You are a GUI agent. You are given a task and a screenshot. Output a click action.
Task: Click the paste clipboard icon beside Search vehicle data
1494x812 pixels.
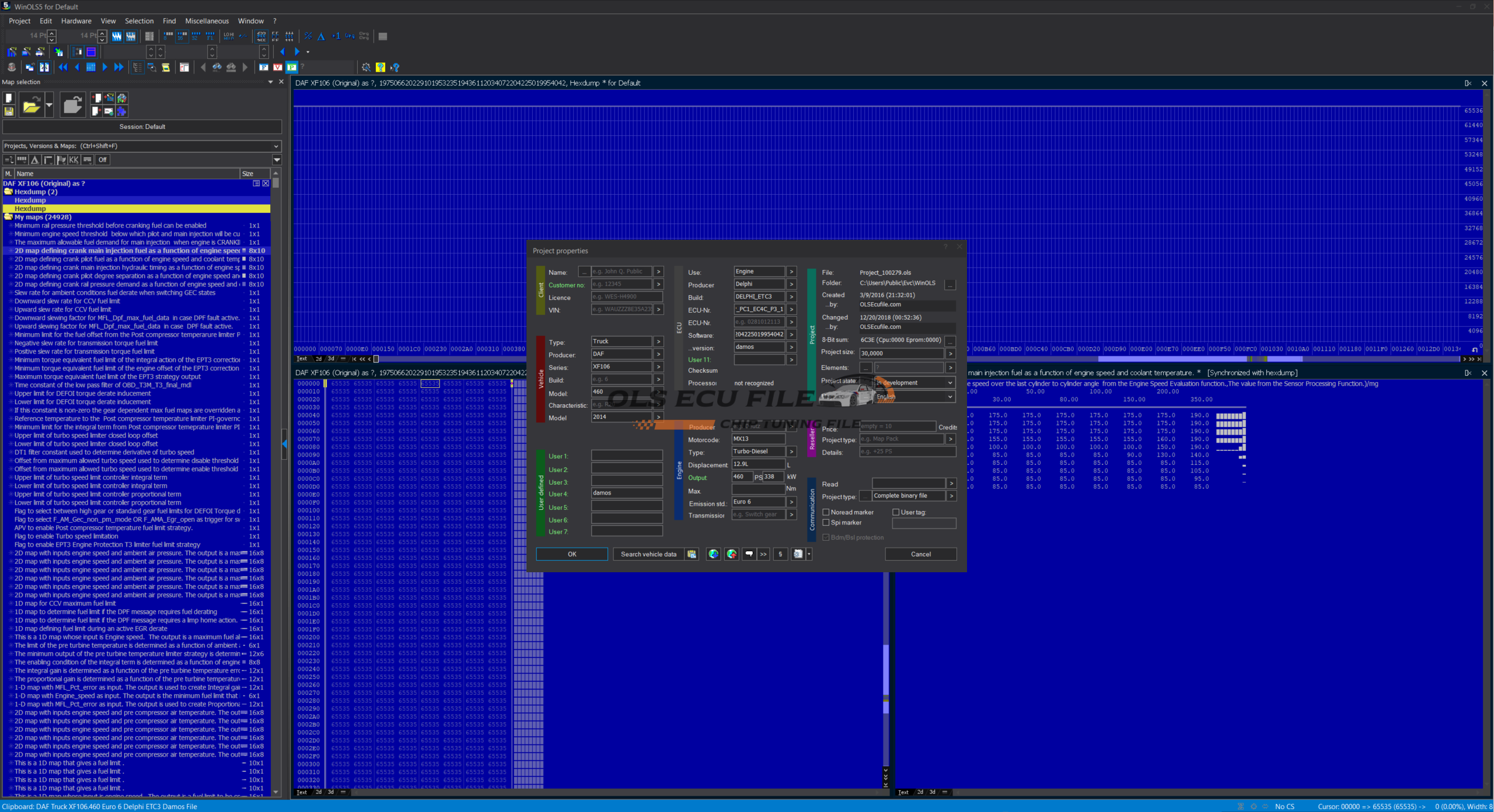(x=692, y=554)
